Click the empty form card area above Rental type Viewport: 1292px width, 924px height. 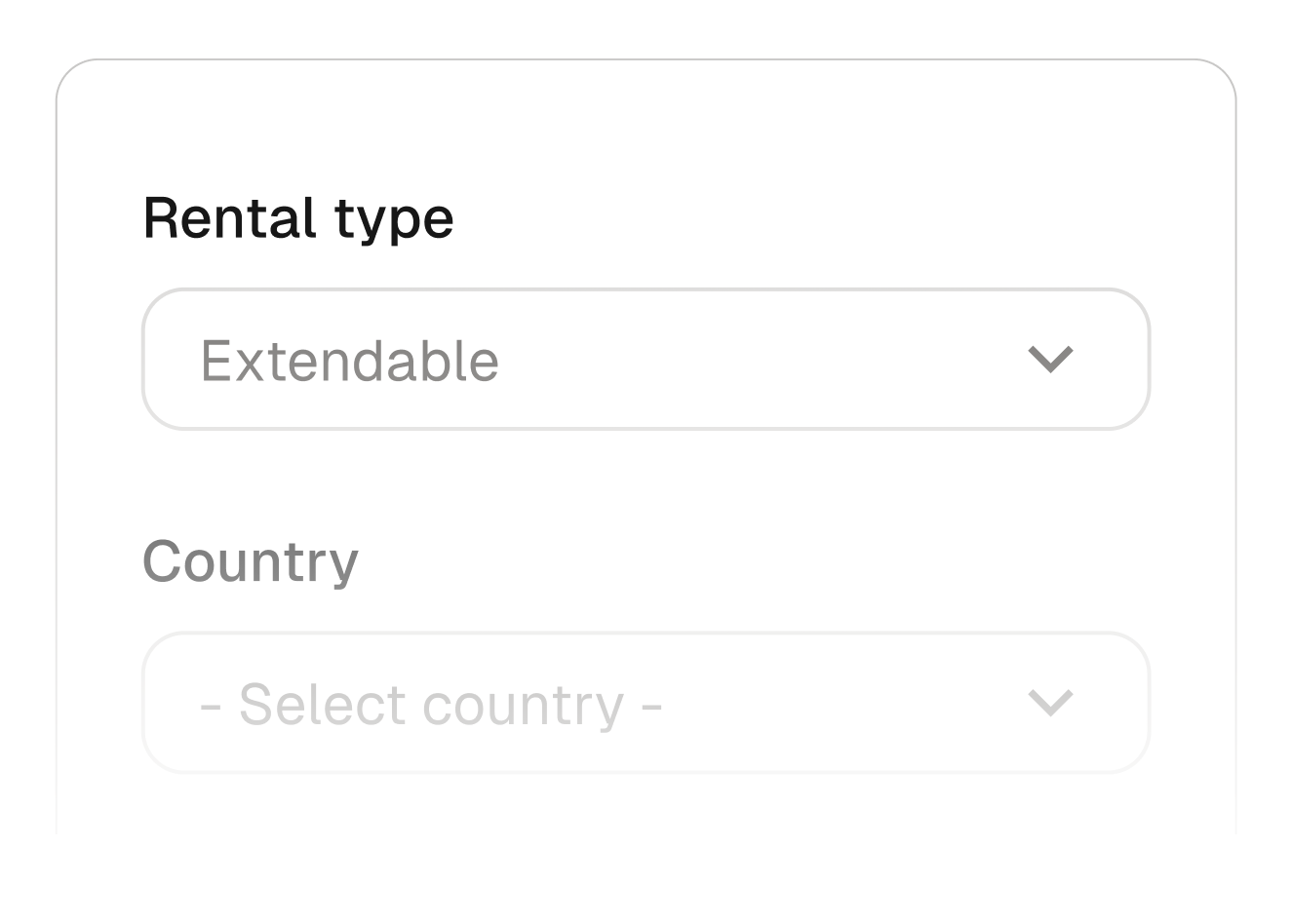pyautogui.click(x=646, y=127)
